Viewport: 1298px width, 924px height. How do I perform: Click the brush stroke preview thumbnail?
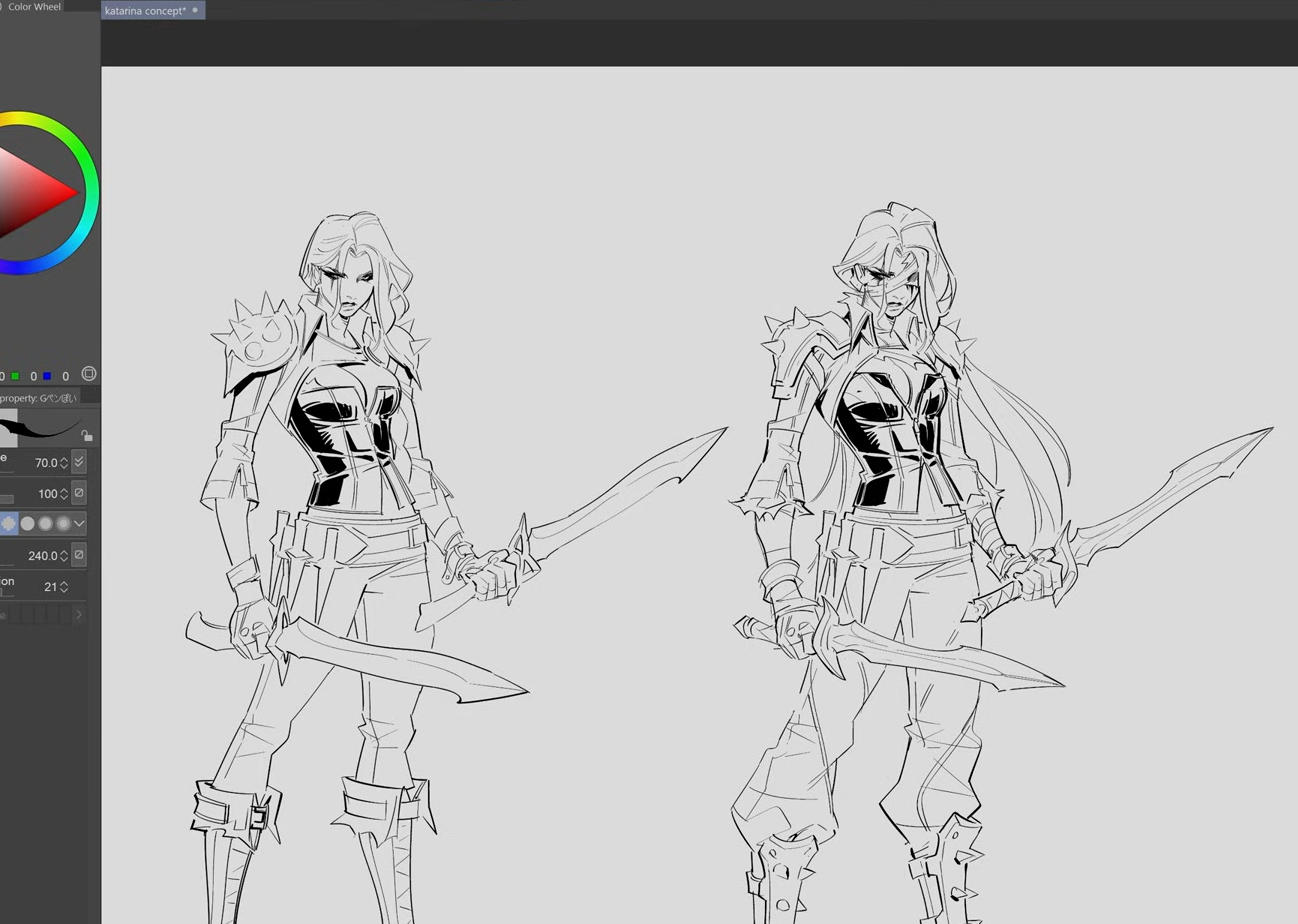pyautogui.click(x=40, y=429)
